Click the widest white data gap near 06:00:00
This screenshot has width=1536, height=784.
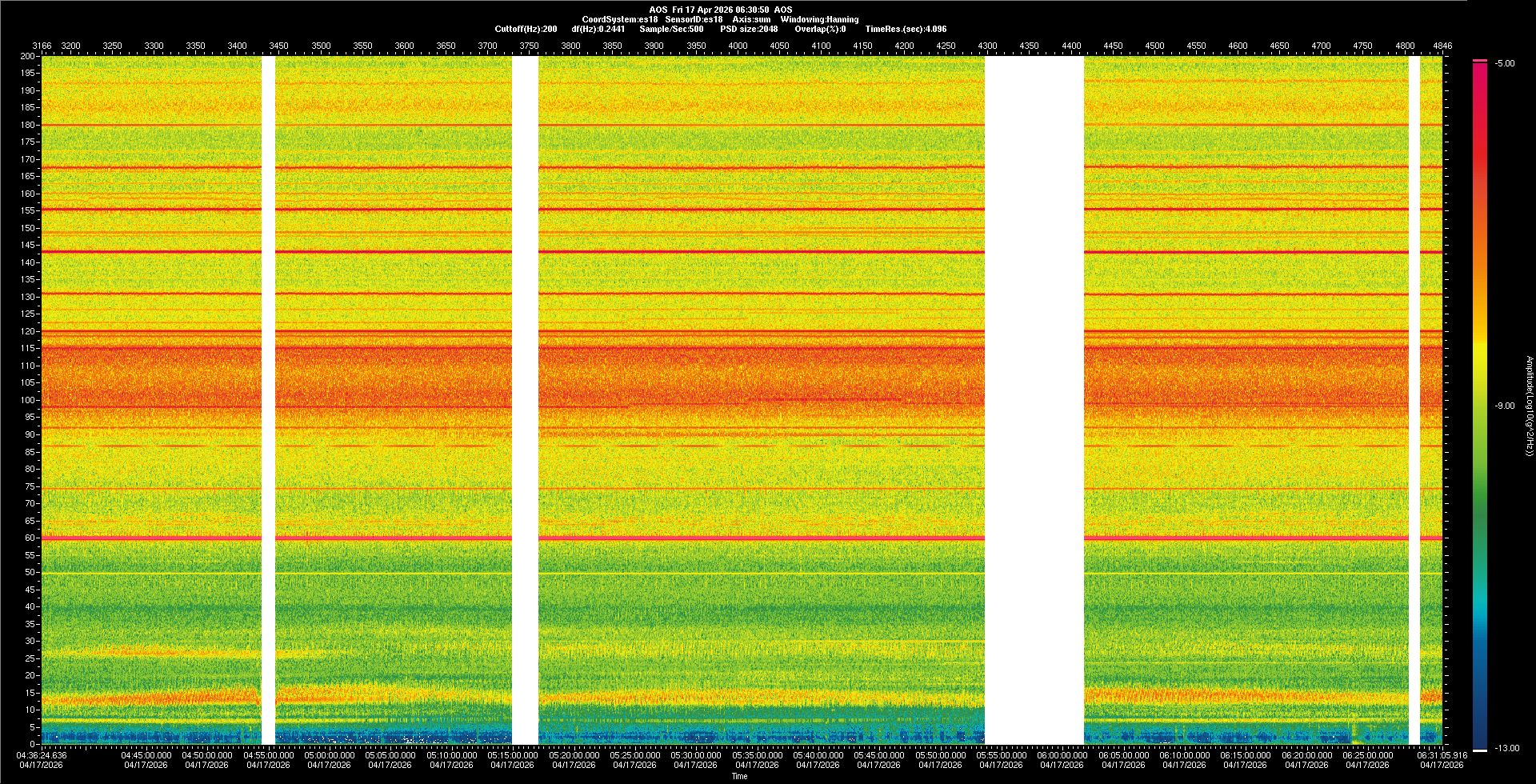pos(1034,400)
